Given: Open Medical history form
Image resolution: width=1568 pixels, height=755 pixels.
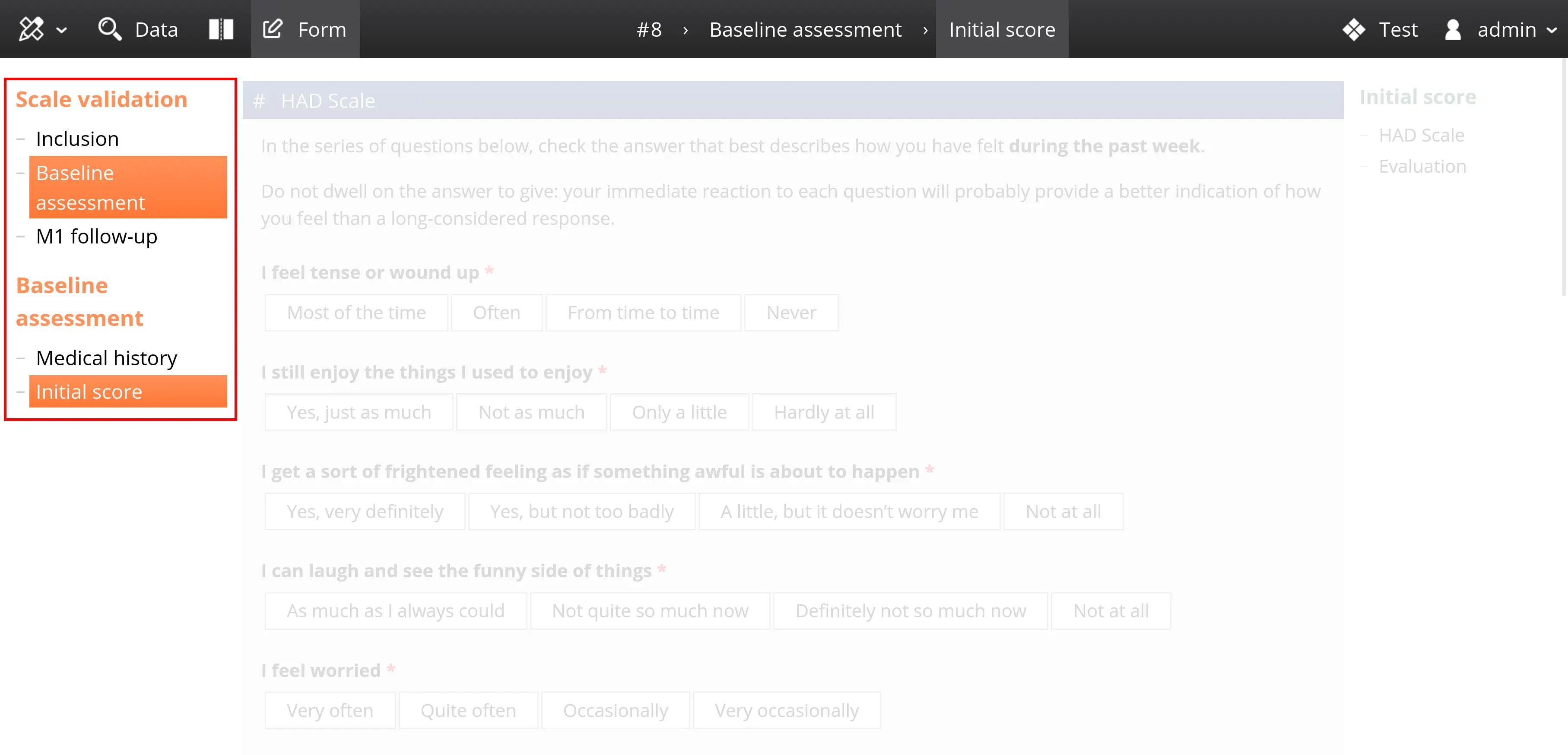Looking at the screenshot, I should point(107,358).
